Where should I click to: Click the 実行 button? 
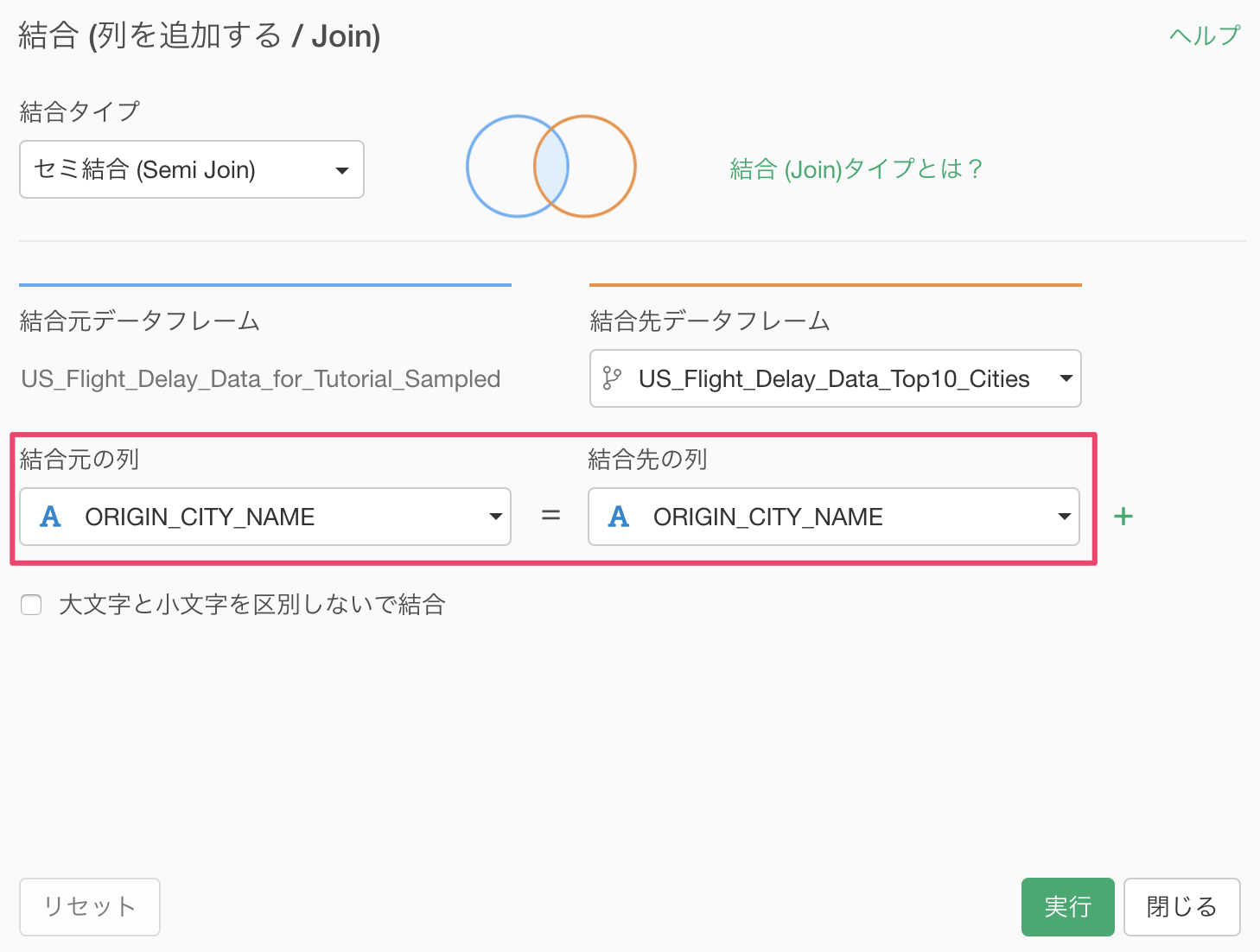tap(1068, 907)
